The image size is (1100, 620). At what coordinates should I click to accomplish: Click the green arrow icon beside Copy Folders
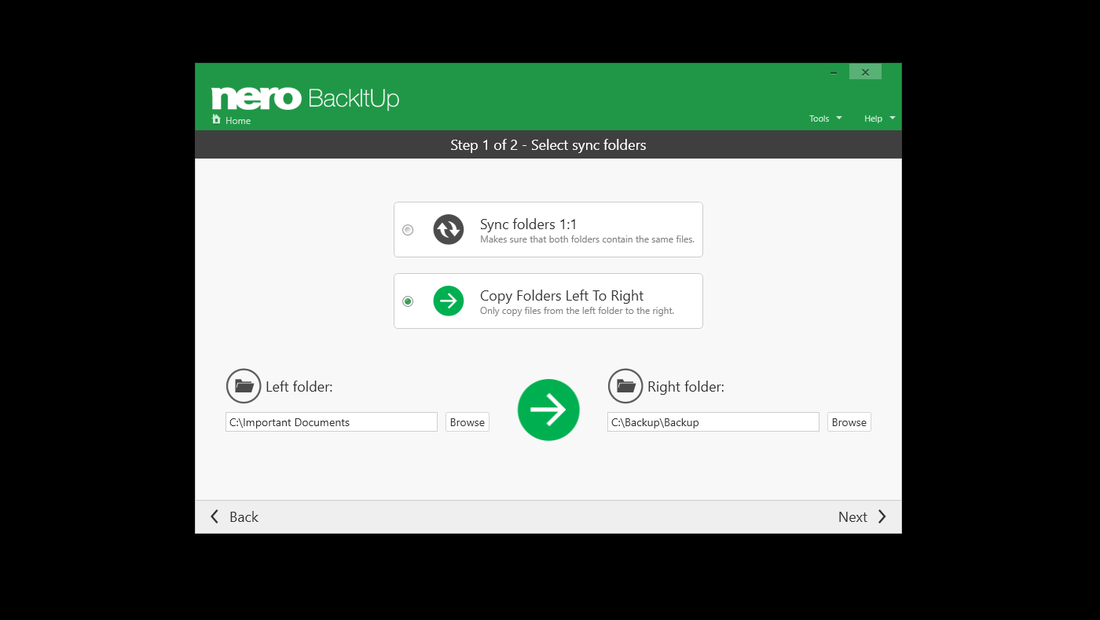pyautogui.click(x=448, y=300)
